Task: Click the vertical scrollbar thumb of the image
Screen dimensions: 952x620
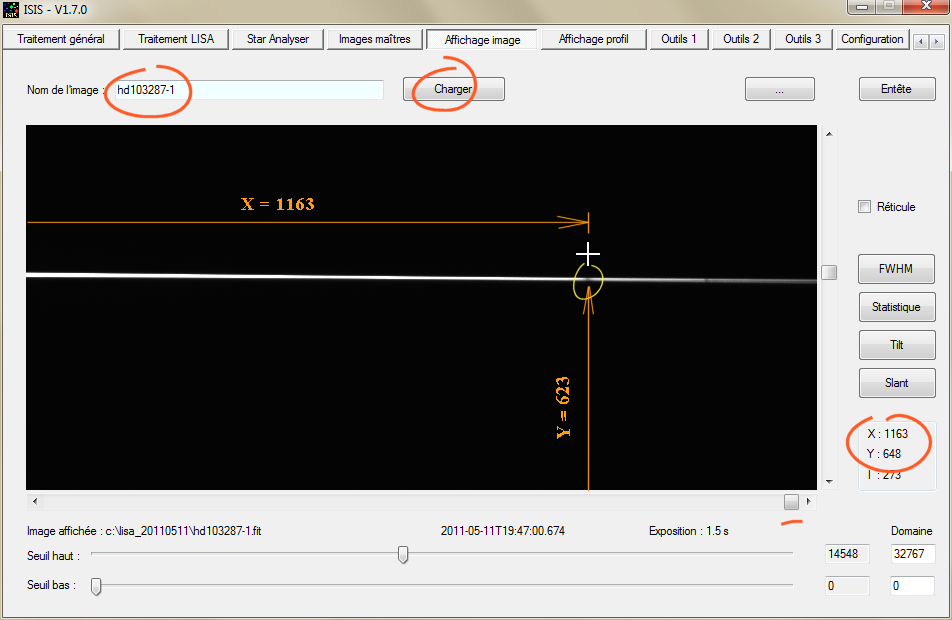Action: tap(829, 273)
